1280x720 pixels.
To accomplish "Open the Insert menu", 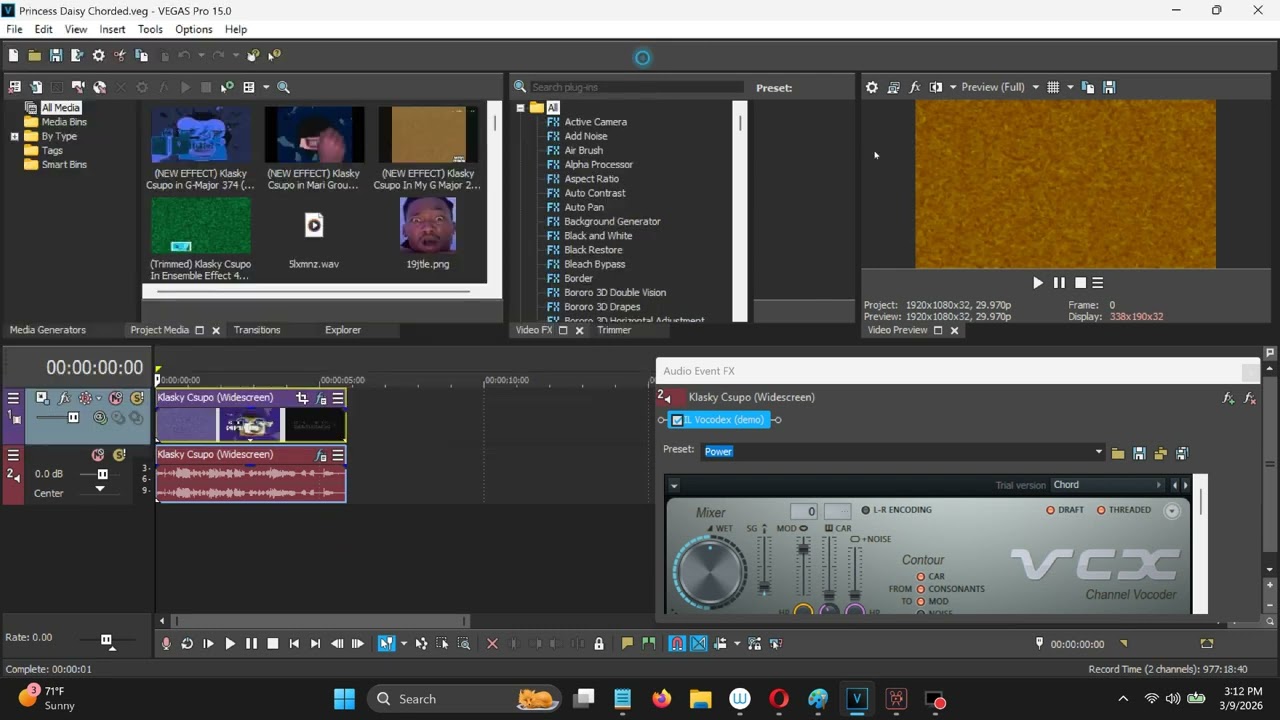I will [x=112, y=29].
